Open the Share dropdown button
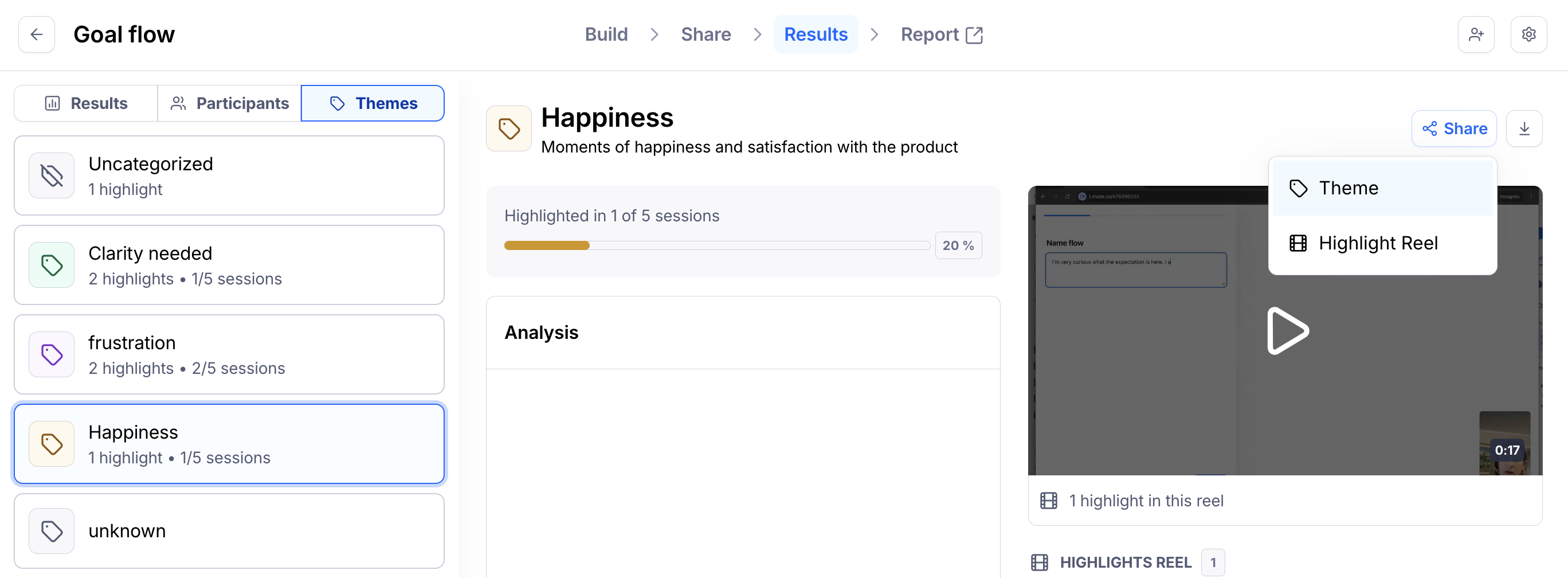The height and width of the screenshot is (578, 1568). 1453,128
